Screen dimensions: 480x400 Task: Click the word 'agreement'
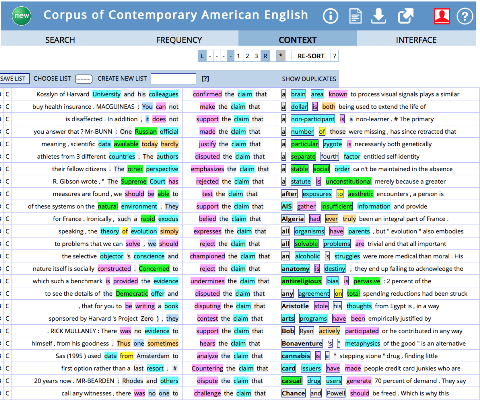[314, 293]
